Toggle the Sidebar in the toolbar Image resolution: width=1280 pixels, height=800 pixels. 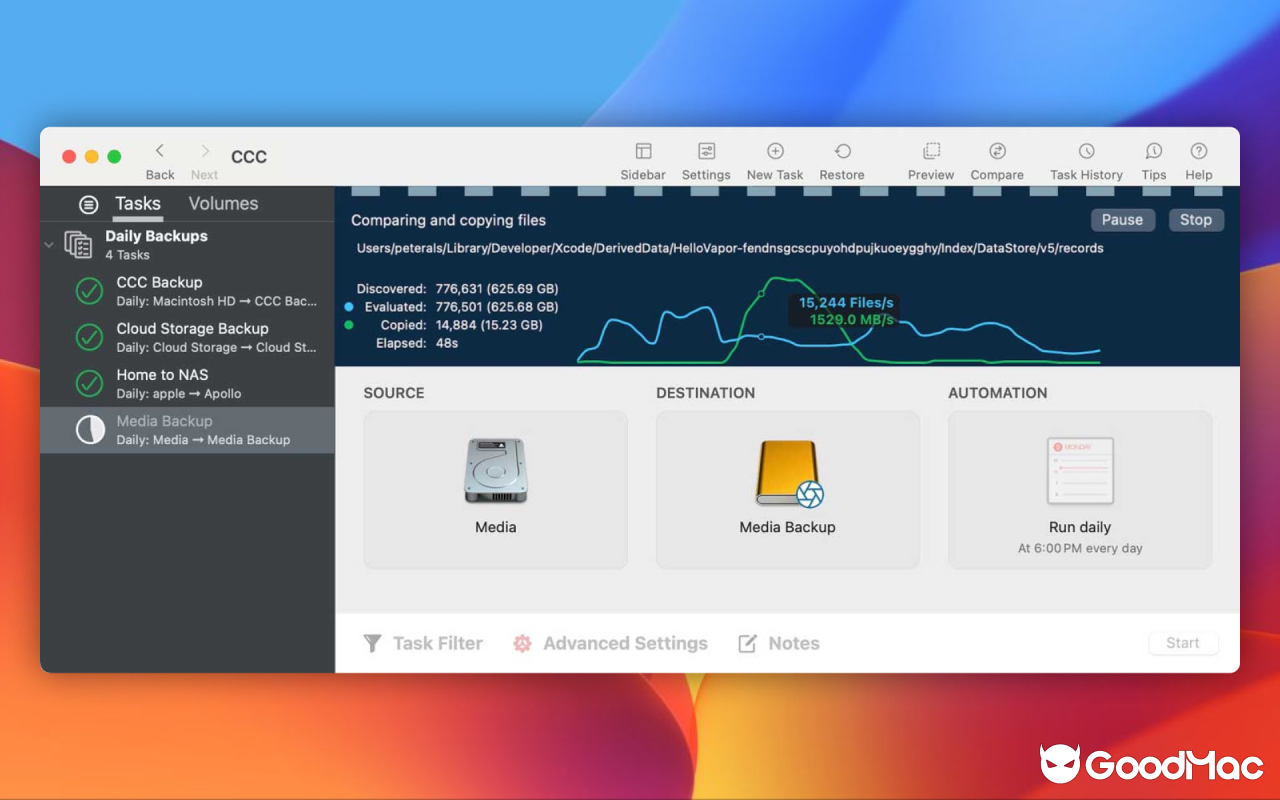[642, 158]
